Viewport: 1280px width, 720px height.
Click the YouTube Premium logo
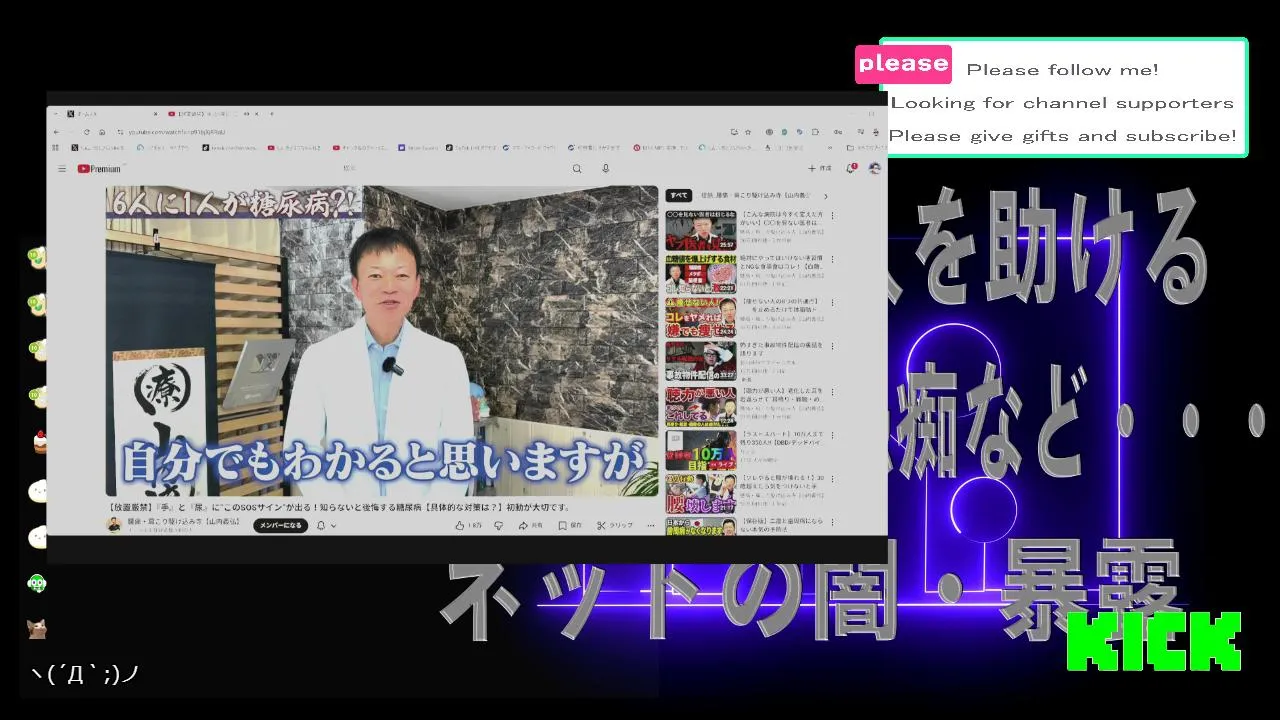[99, 169]
